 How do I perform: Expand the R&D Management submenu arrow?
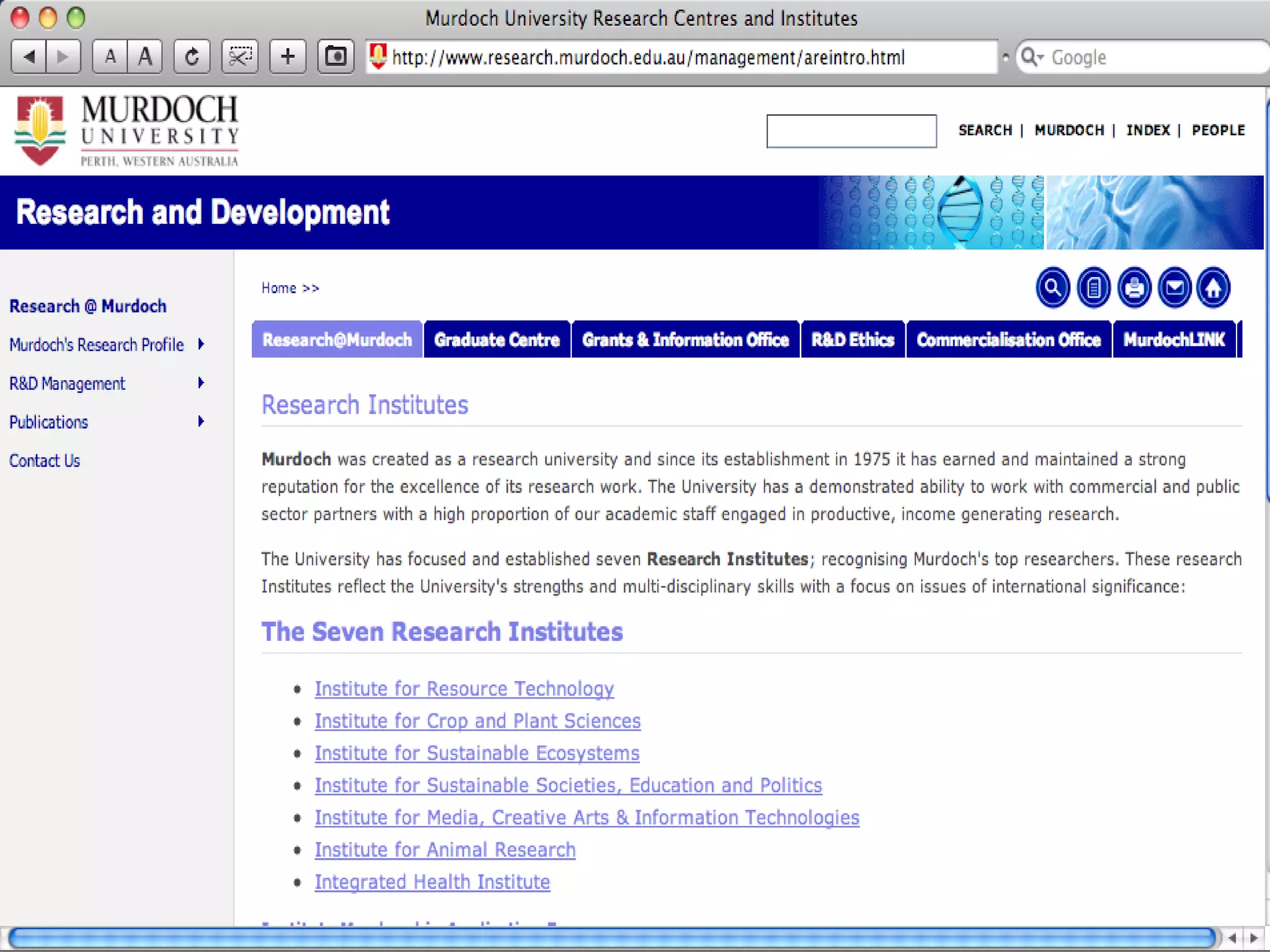[201, 383]
